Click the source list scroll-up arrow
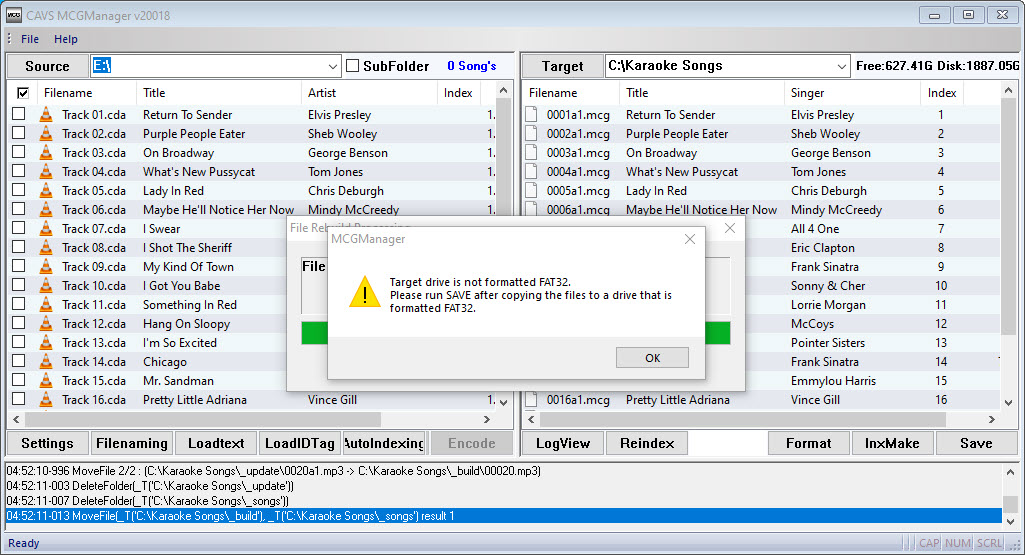Image resolution: width=1025 pixels, height=555 pixels. tap(503, 91)
